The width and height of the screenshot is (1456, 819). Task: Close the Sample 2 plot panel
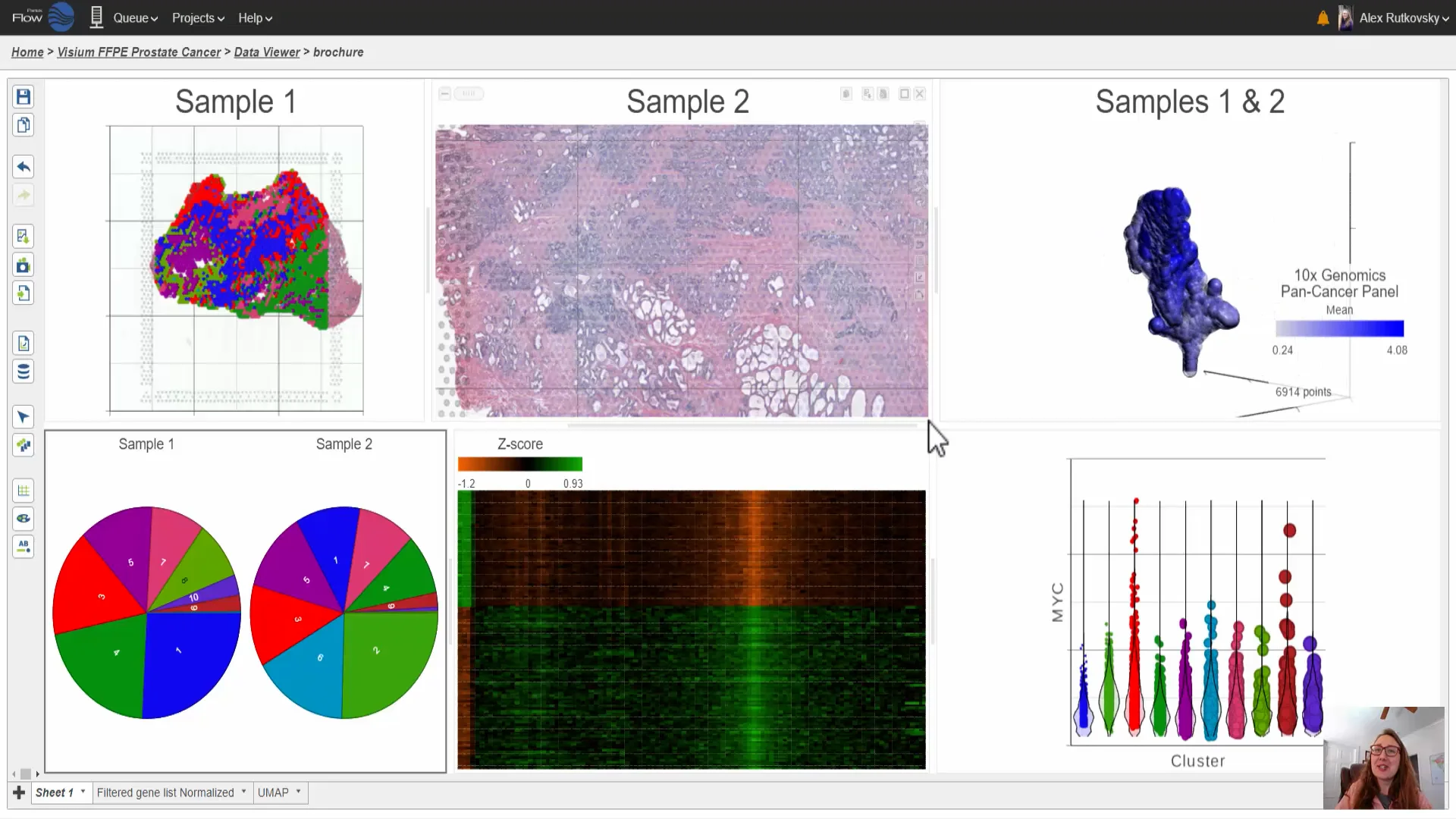pyautogui.click(x=920, y=93)
